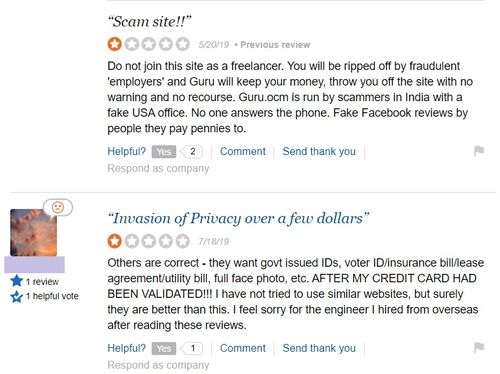Respond as company to Privacy review
The width and height of the screenshot is (500, 374).
[158, 365]
